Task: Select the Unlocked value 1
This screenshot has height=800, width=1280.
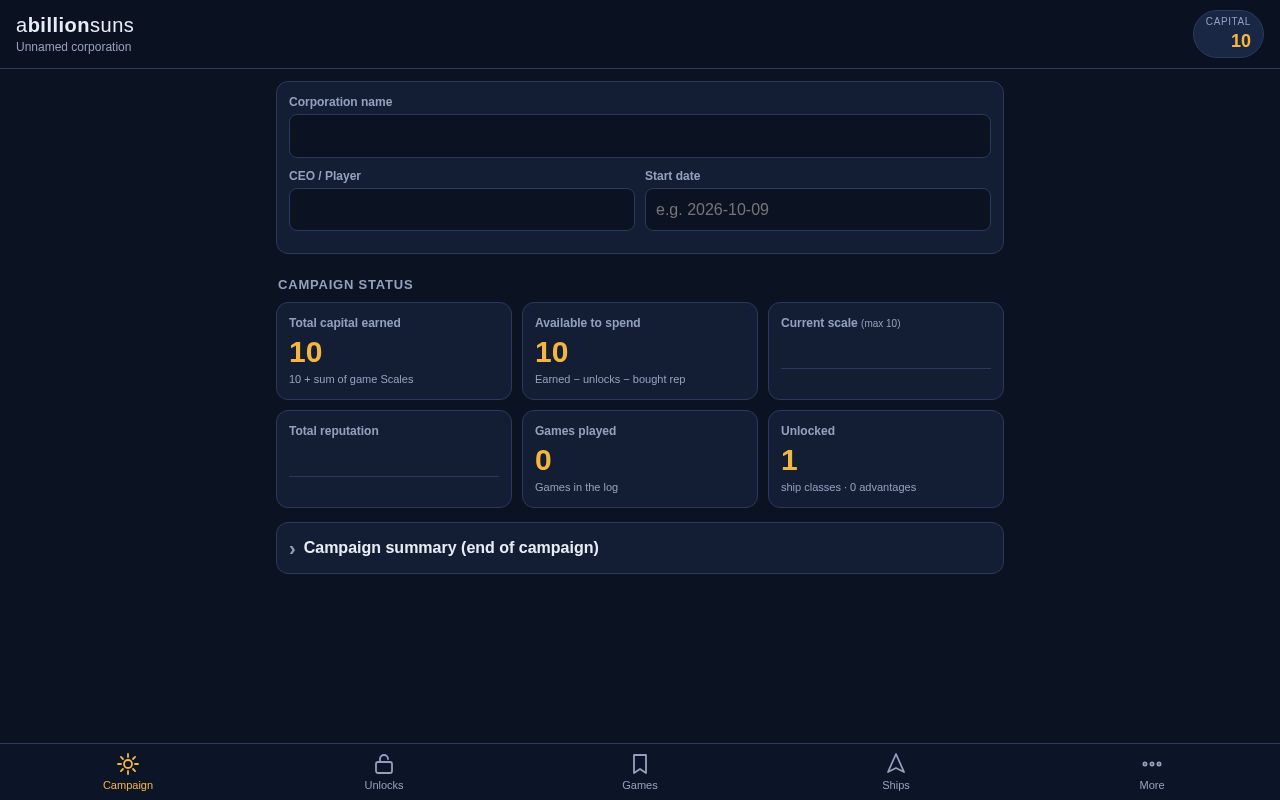Action: [789, 460]
